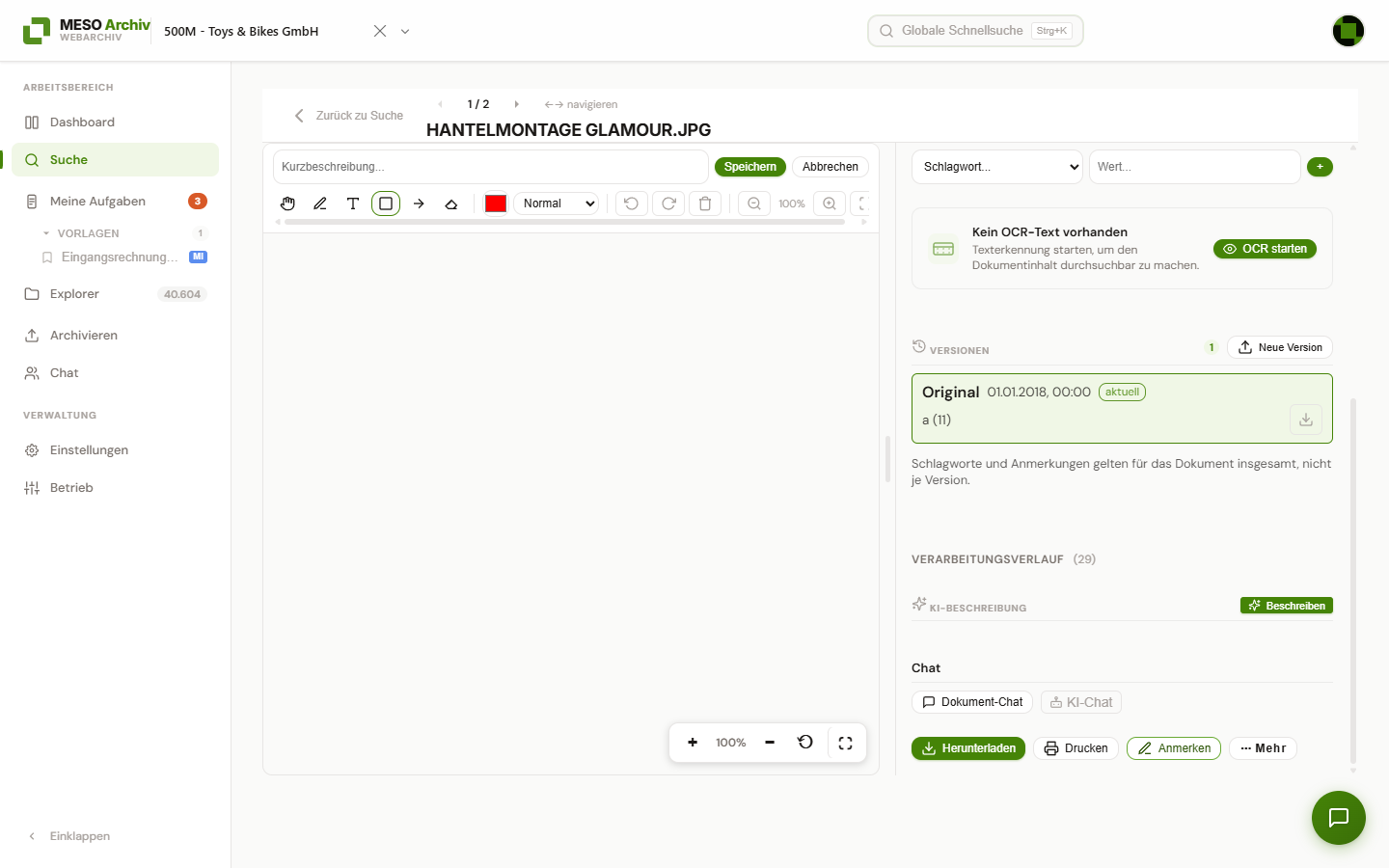The width and height of the screenshot is (1389, 868).
Task: Start OCR text recognition
Action: [1265, 249]
